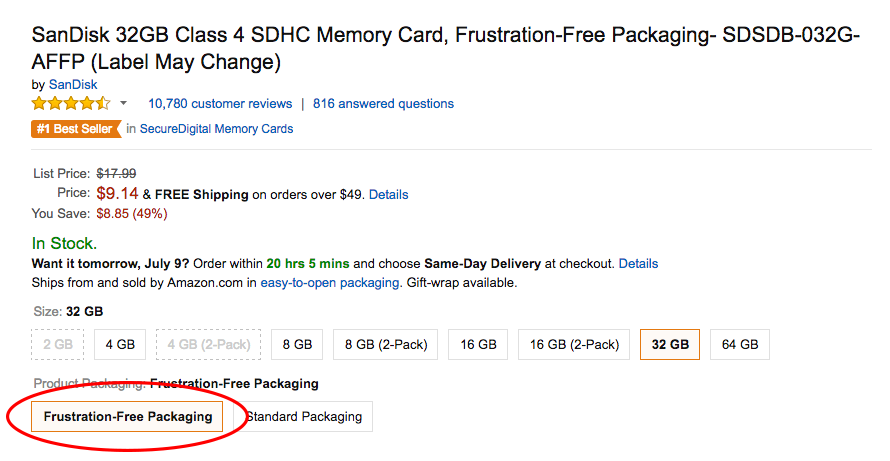Viewport: 890px width, 461px height.
Task: Select the 64 GB size option
Action: (x=740, y=344)
